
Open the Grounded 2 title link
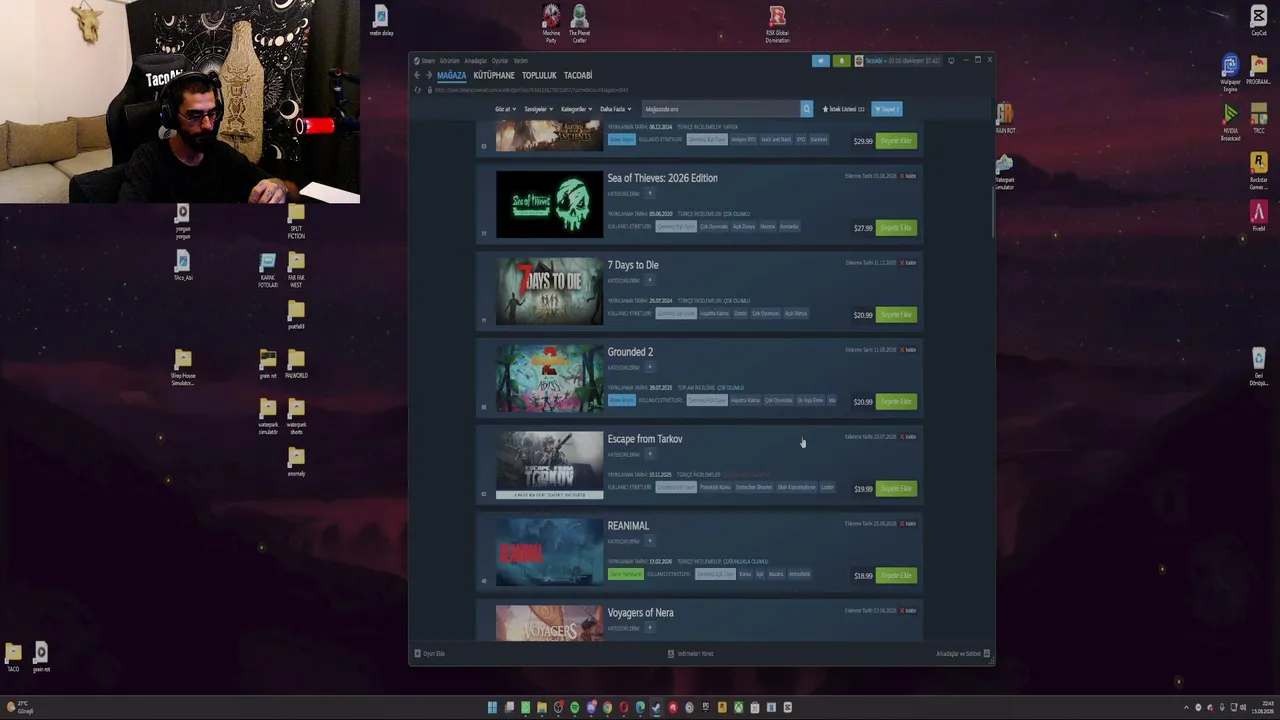630,352
